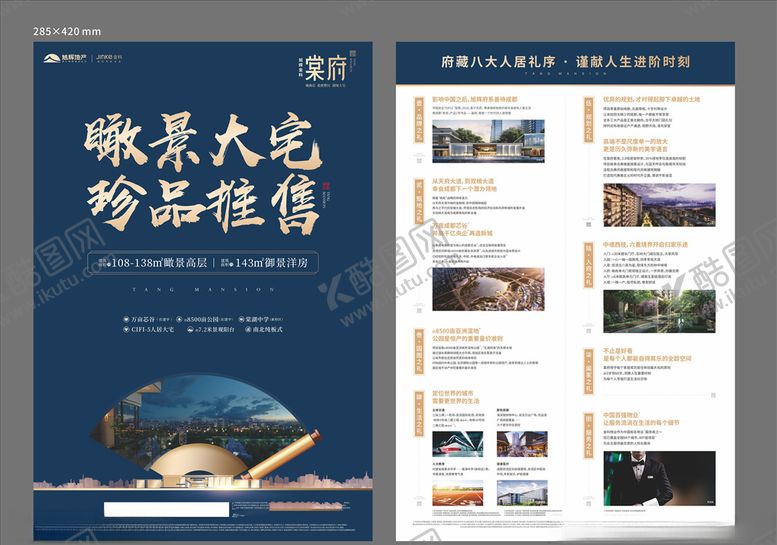Click the heading "更是历久弥新的美学语言"
Image resolution: width=777 pixels, height=545 pixels.
pos(635,149)
